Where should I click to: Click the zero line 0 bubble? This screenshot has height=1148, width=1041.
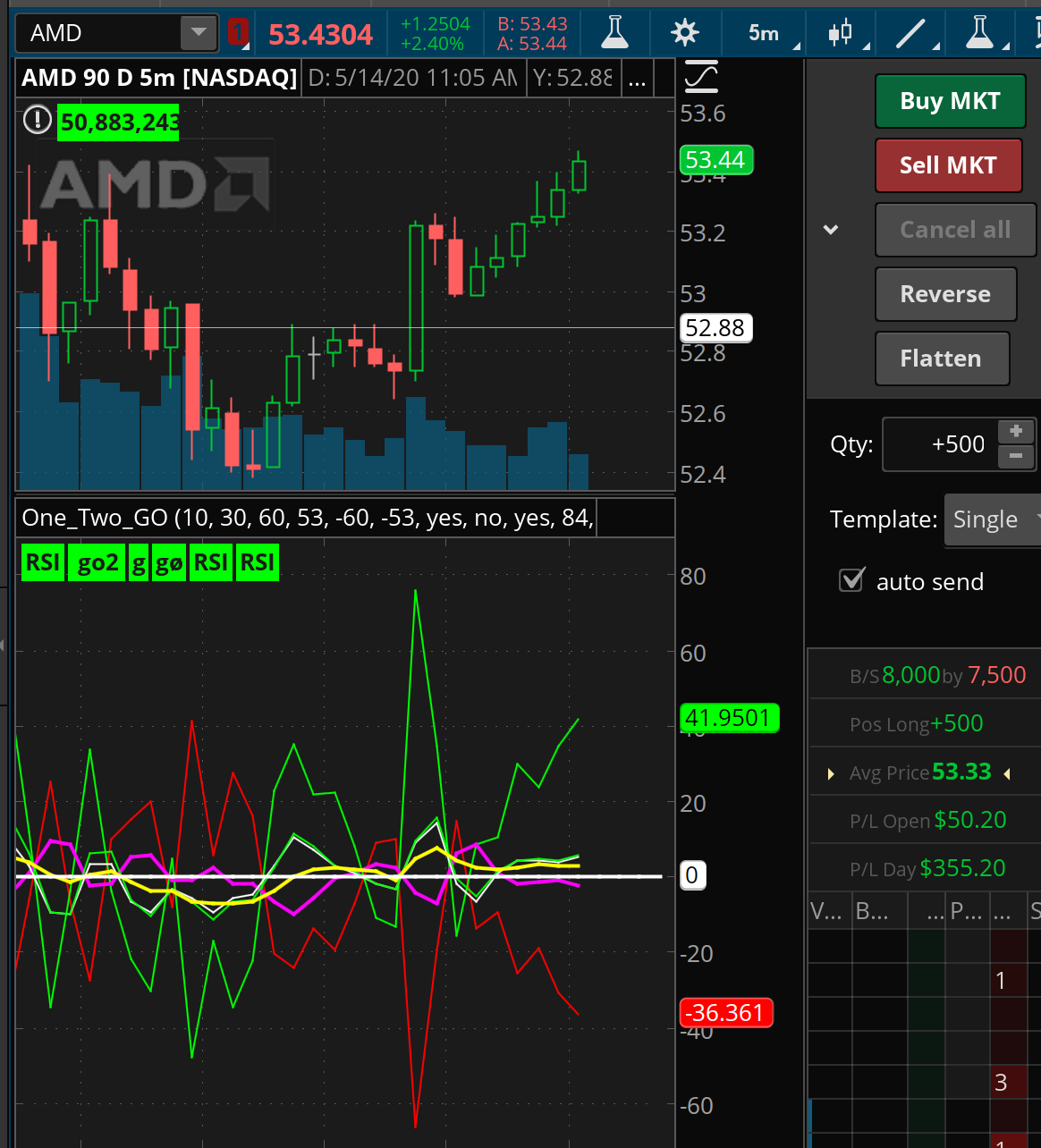pos(692,875)
